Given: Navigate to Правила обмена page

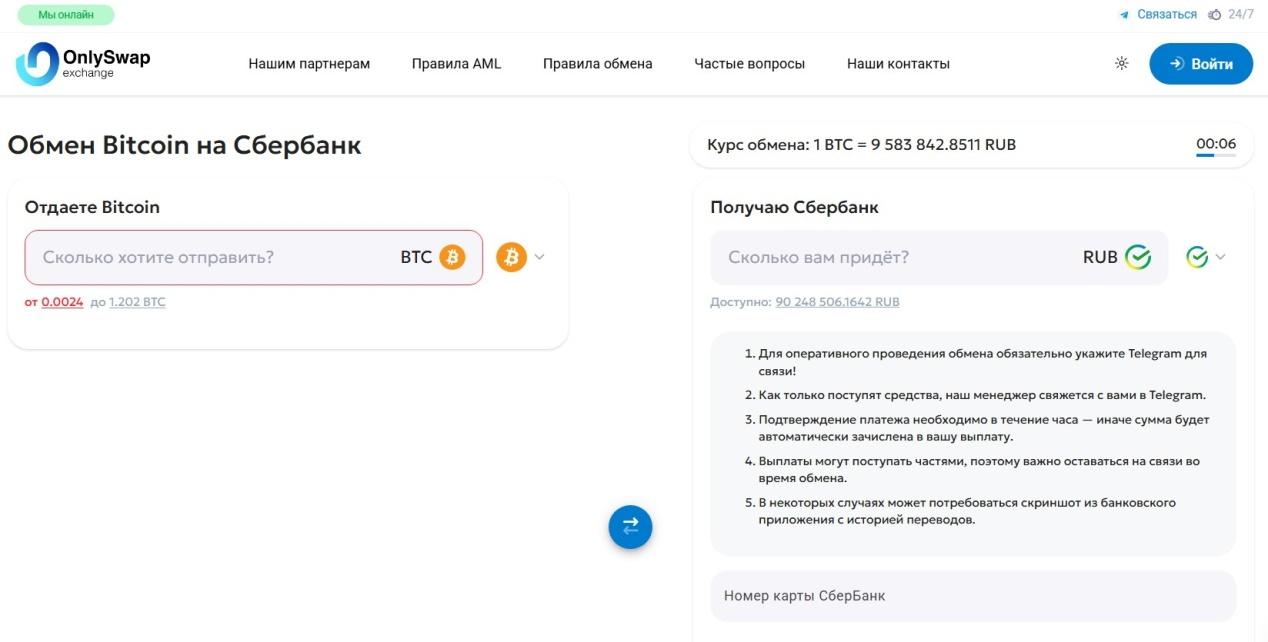Looking at the screenshot, I should 597,62.
